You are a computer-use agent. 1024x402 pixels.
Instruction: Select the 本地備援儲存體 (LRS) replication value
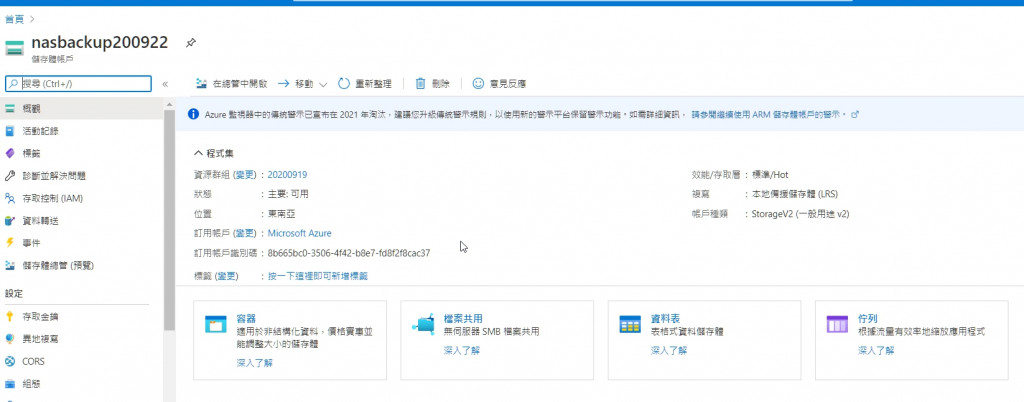pyautogui.click(x=795, y=194)
